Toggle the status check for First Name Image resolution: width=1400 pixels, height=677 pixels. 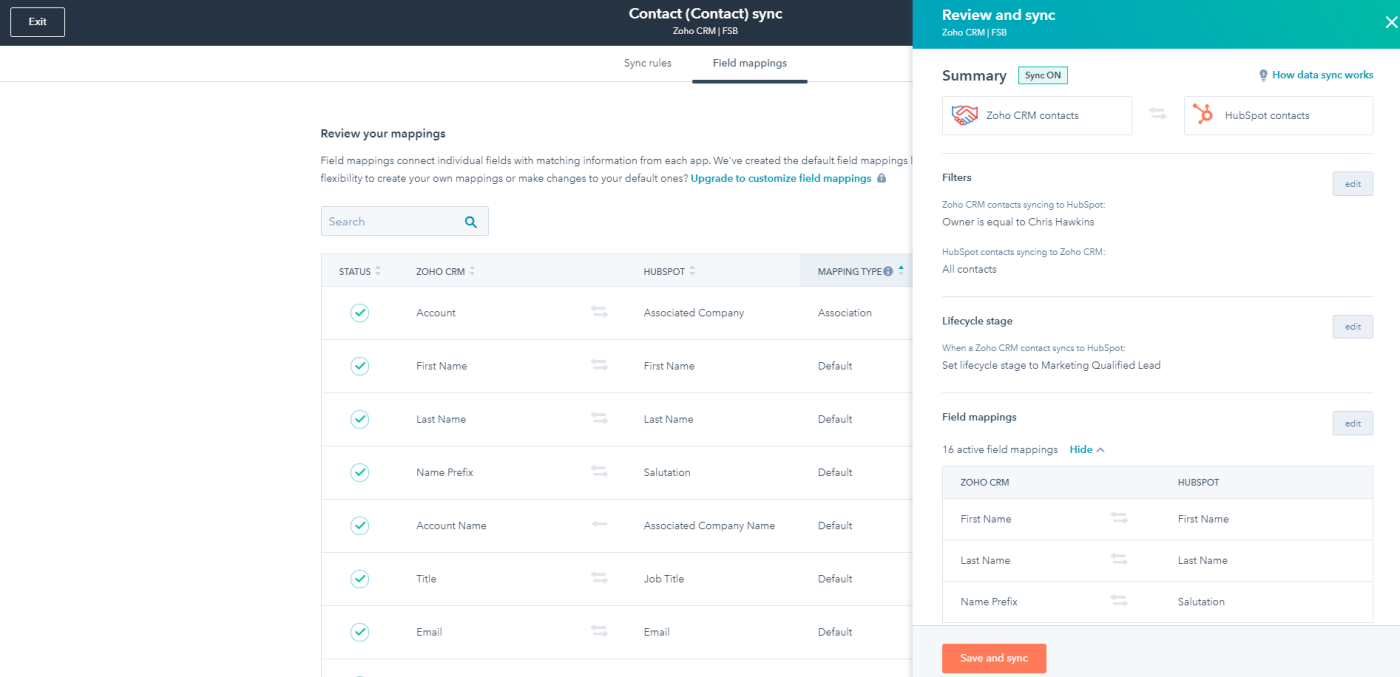pyautogui.click(x=360, y=366)
